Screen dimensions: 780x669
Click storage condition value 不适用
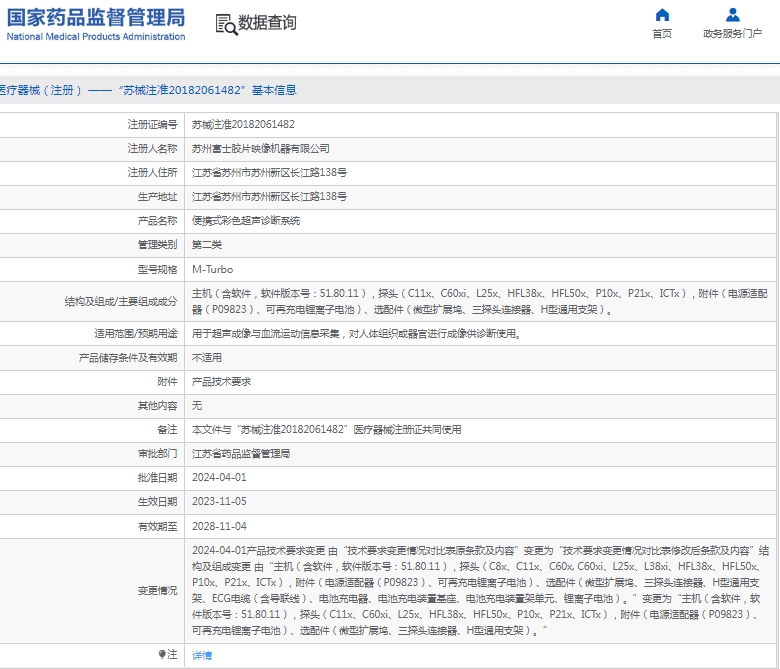207,358
